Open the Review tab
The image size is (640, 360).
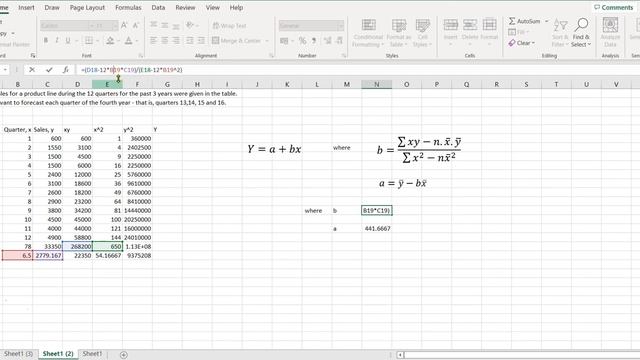point(185,7)
